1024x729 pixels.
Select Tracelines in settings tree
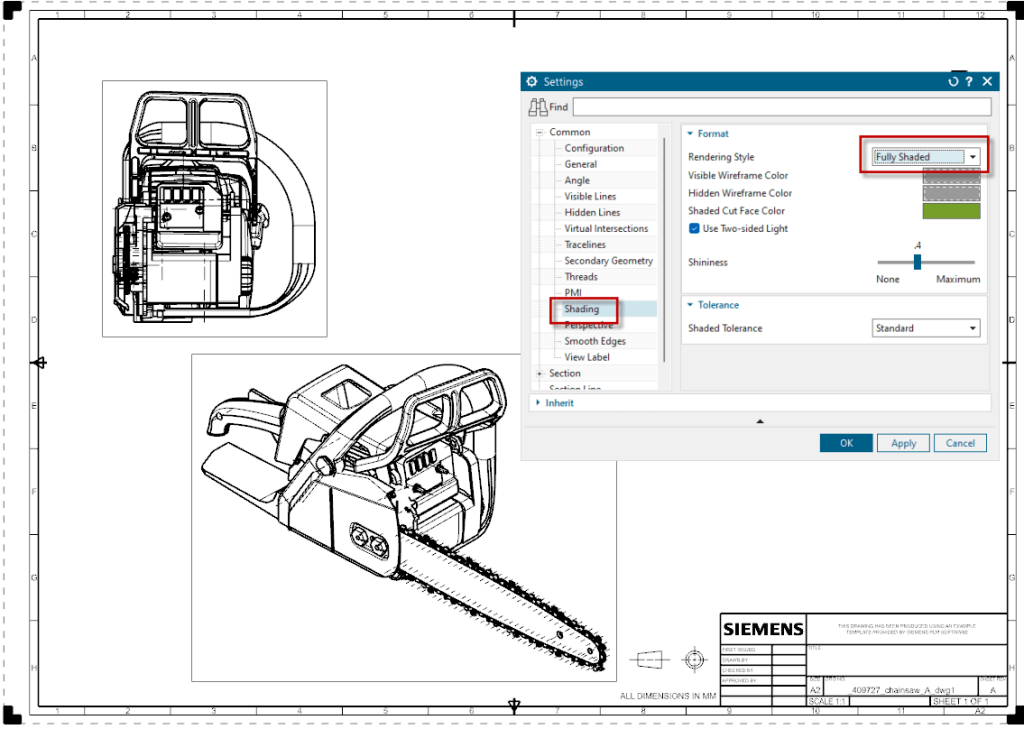(x=584, y=244)
